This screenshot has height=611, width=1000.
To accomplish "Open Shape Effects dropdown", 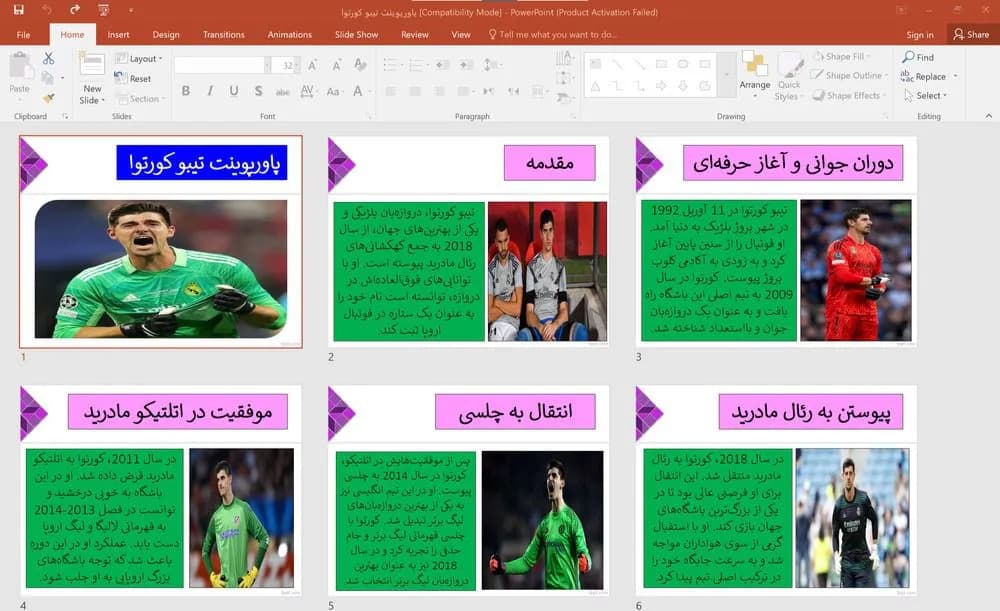I will point(850,95).
